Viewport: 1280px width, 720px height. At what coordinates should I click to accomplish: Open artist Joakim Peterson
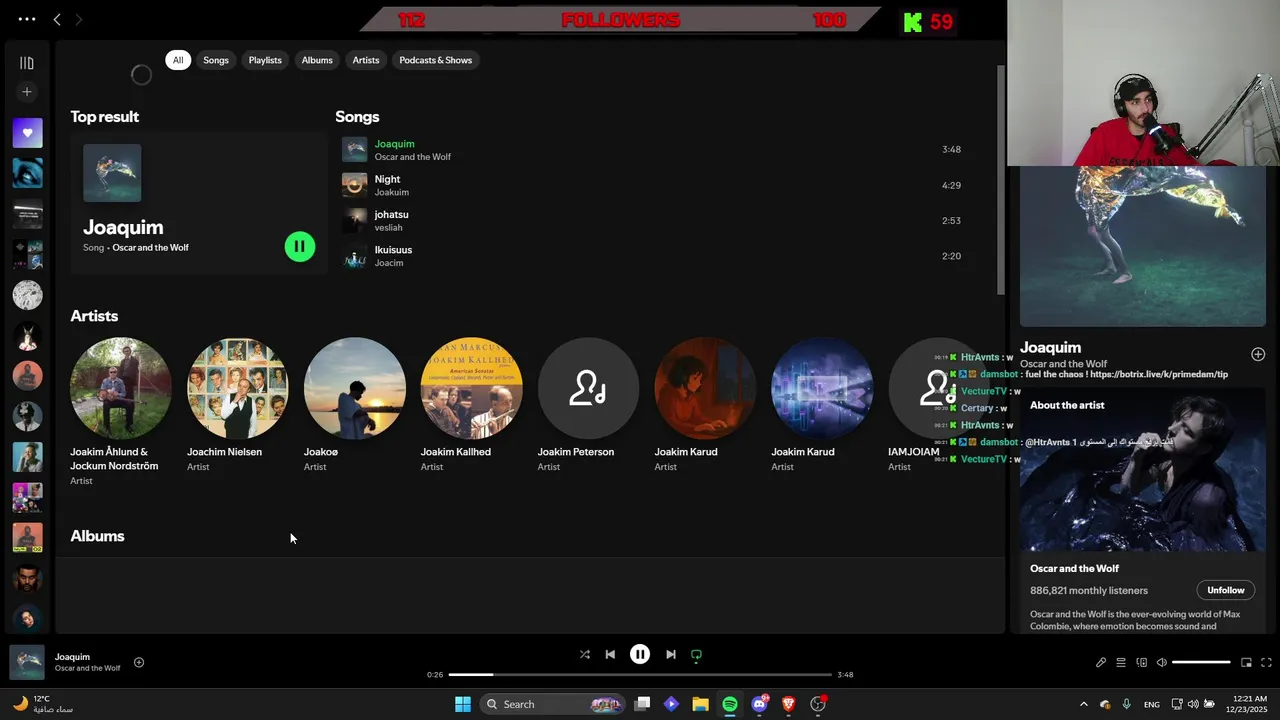point(588,404)
